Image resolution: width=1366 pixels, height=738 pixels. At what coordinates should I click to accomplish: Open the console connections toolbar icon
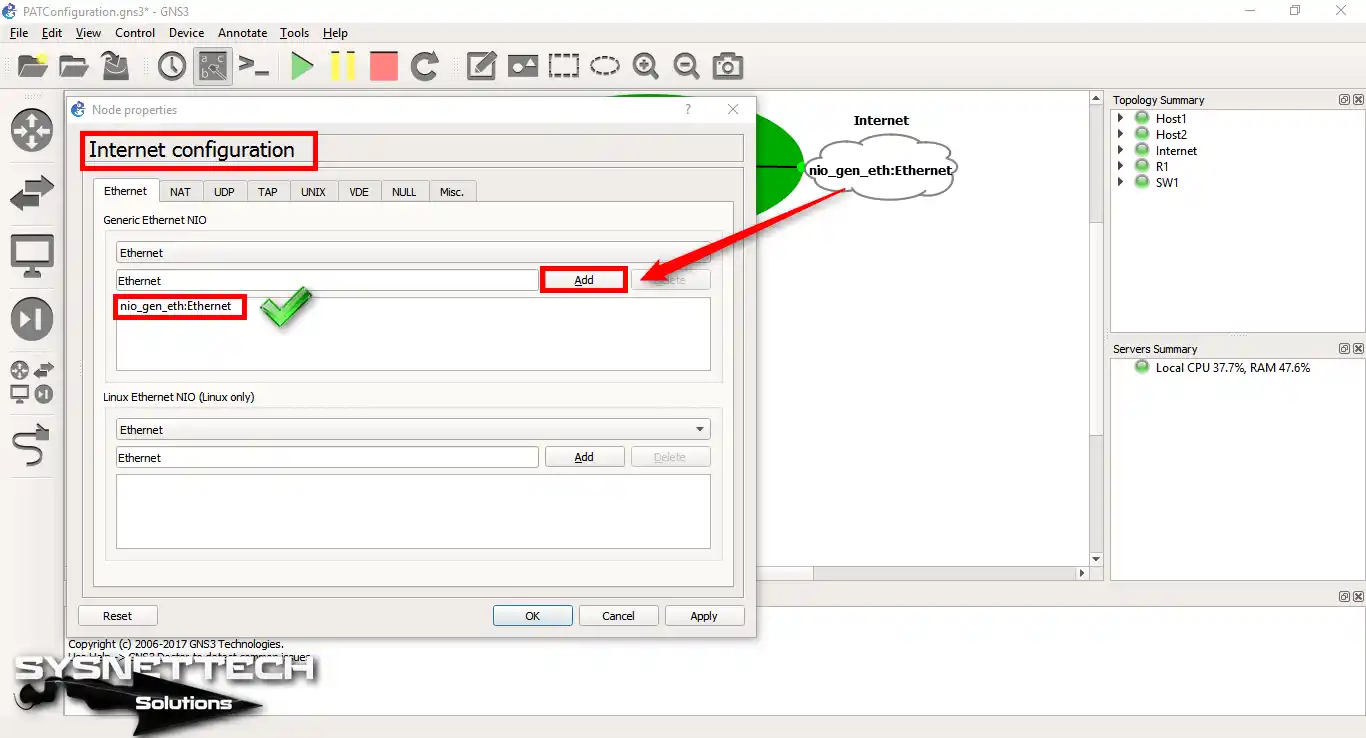253,66
